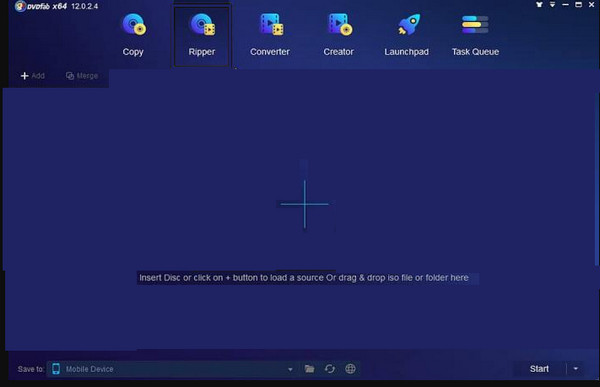Image resolution: width=600 pixels, height=387 pixels.
Task: Open the skin shirt icon in title bar
Action: coord(539,5)
